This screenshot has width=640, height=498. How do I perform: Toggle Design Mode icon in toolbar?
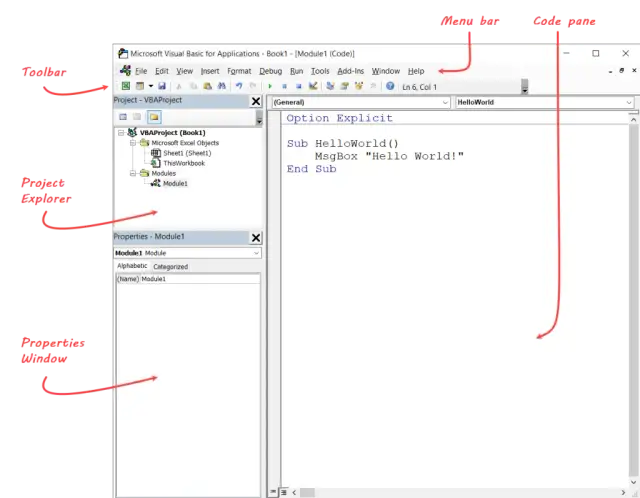(x=313, y=86)
